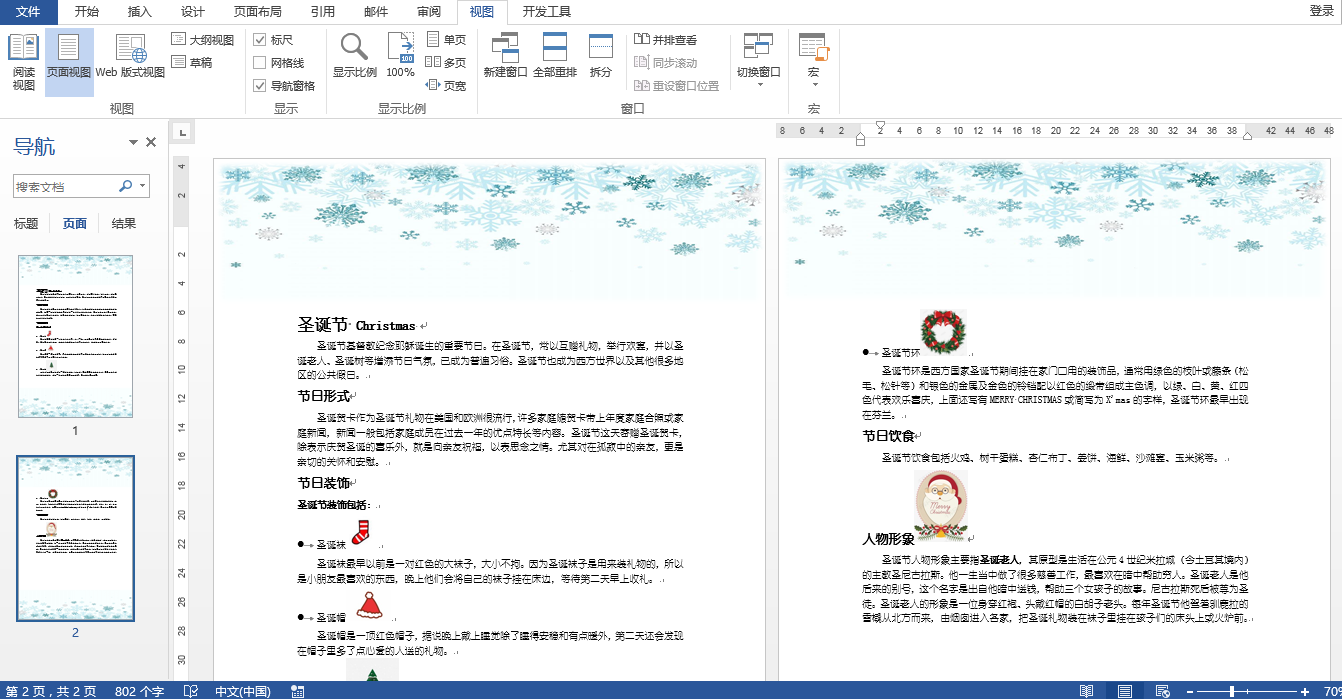The width and height of the screenshot is (1342, 699).
Task: Show Pages (页面) in navigation pane
Action: click(75, 224)
